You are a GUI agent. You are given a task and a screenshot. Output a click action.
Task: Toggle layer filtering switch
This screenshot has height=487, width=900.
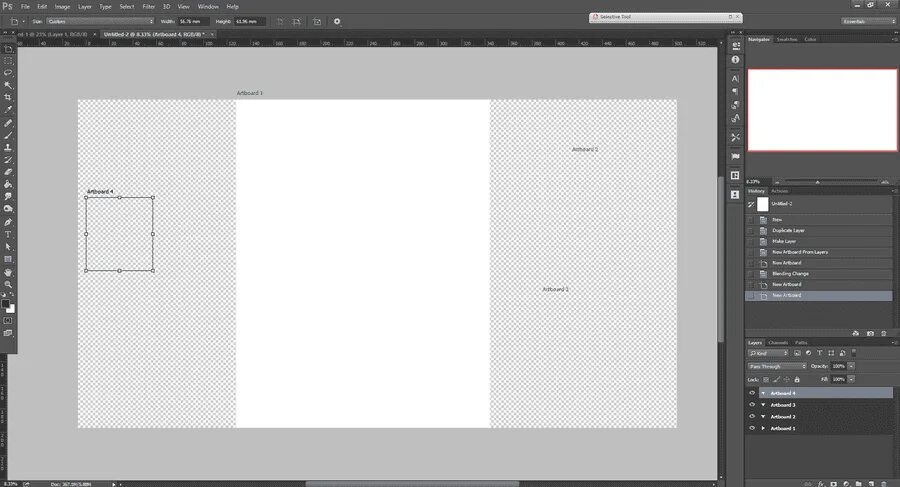pyautogui.click(x=854, y=352)
